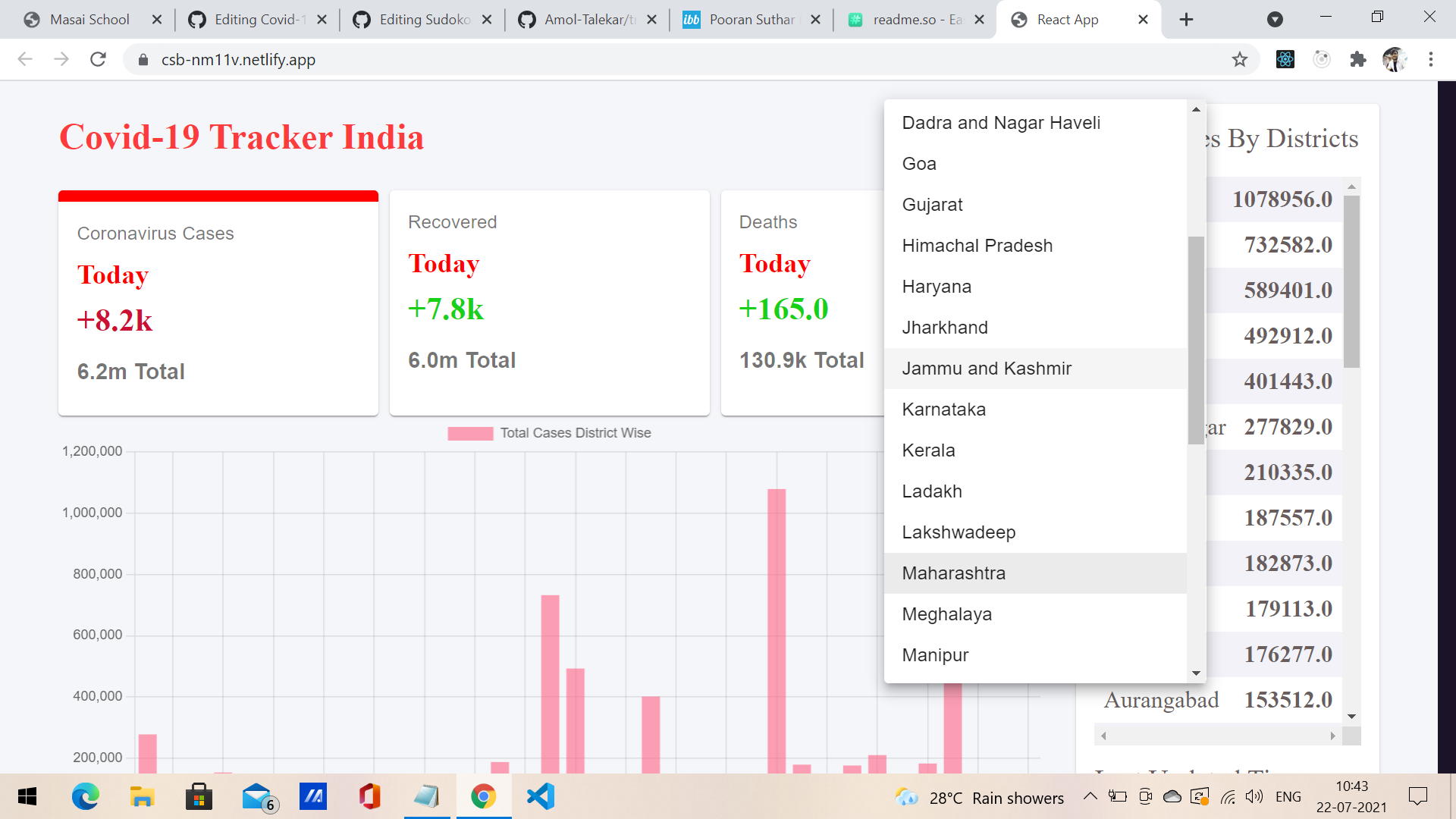
Task: Bookmark this page with star icon
Action: tap(1239, 59)
